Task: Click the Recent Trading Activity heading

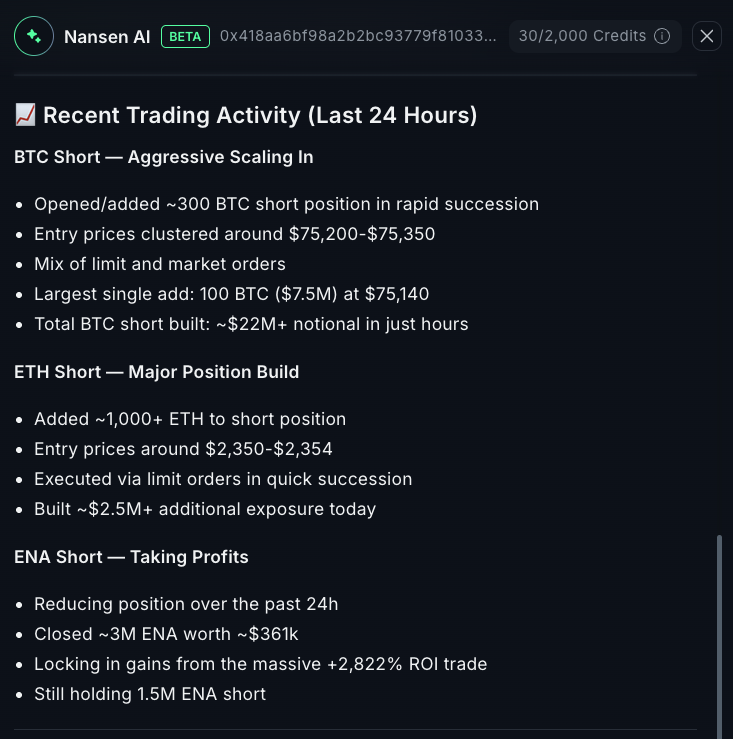Action: point(260,115)
